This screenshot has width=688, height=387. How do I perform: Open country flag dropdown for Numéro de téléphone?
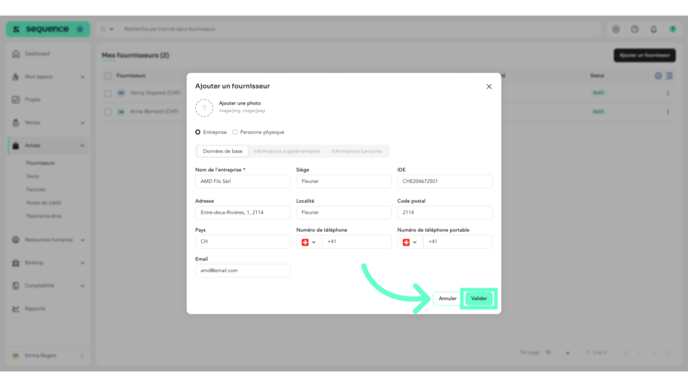pos(309,242)
